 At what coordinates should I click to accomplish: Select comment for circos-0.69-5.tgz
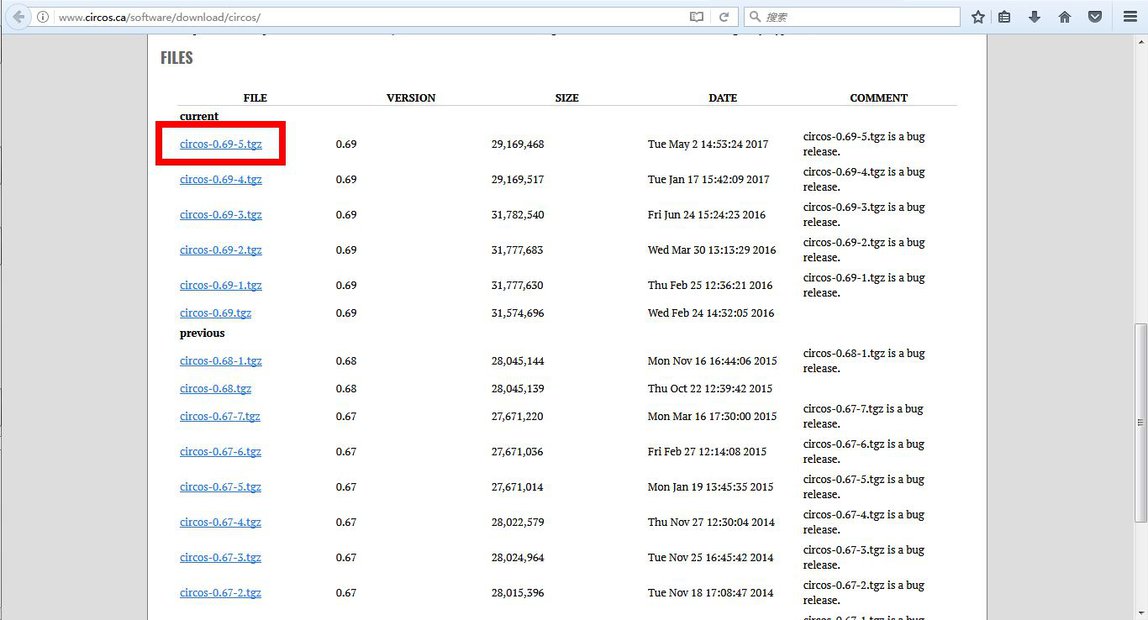(x=864, y=144)
